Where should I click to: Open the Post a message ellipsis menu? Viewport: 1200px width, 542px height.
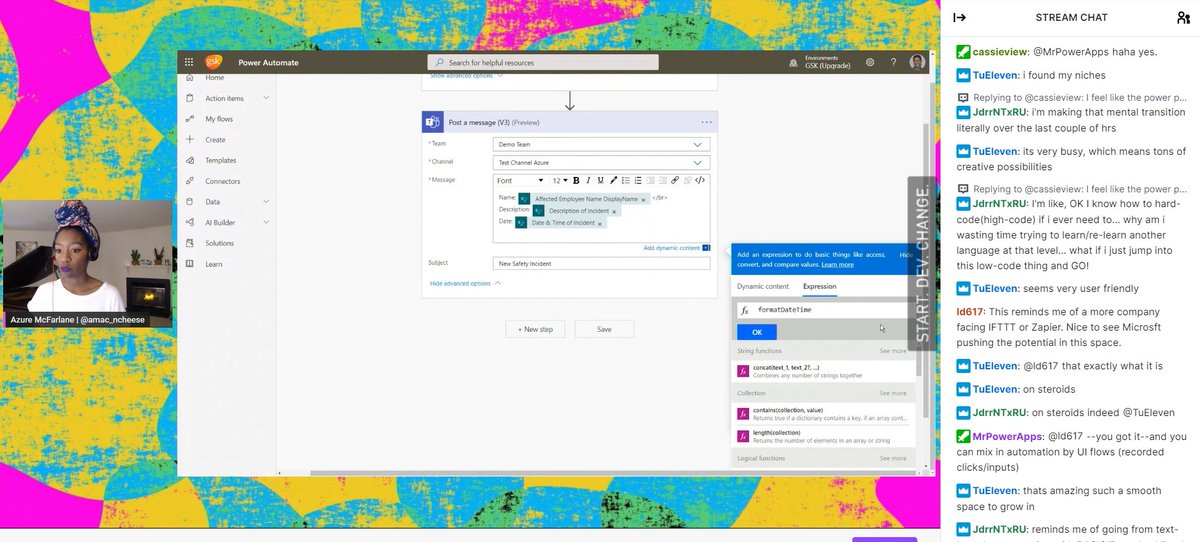coord(706,122)
